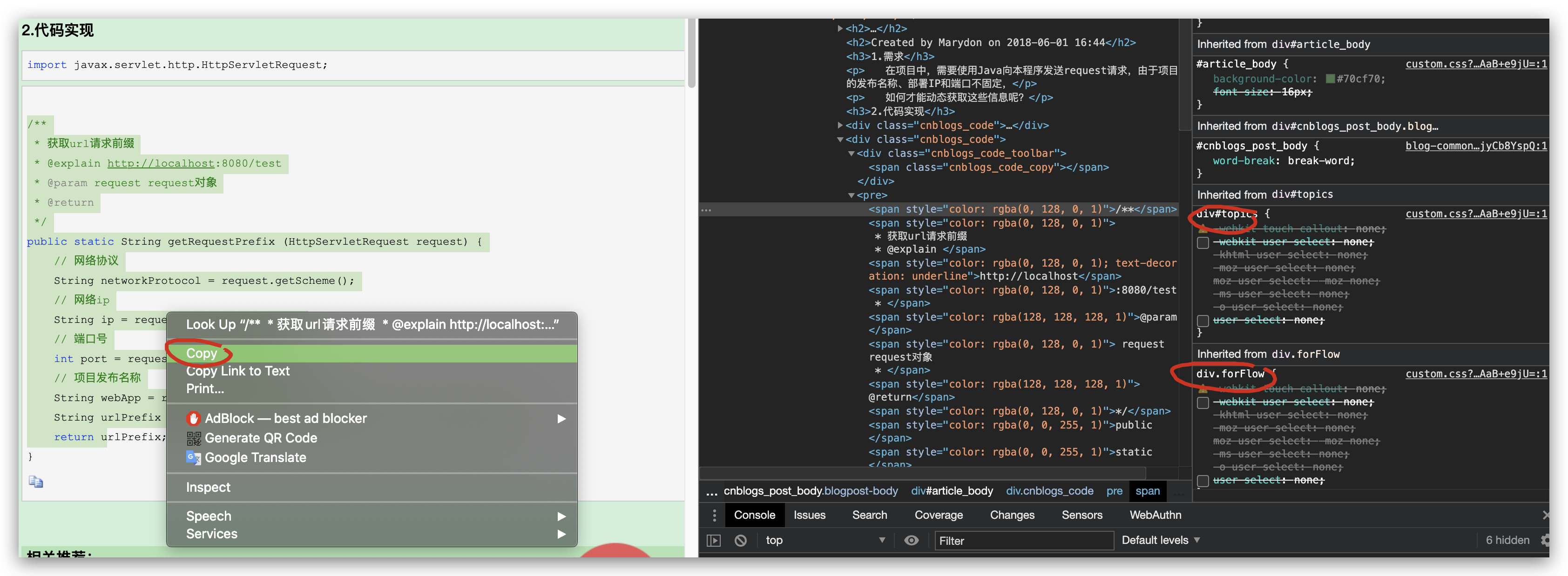Select the '<h3>2.代码实现</h3>' DOM row

point(939,111)
